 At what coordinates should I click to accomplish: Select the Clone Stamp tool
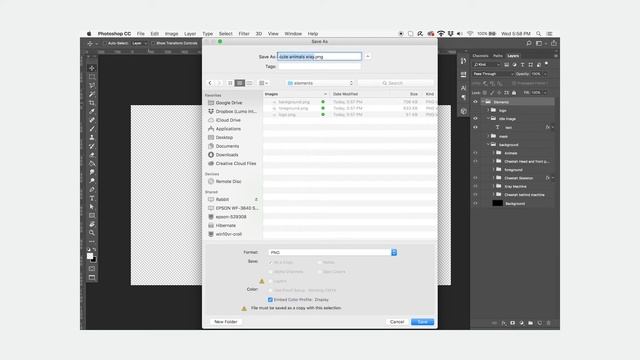[x=92, y=137]
